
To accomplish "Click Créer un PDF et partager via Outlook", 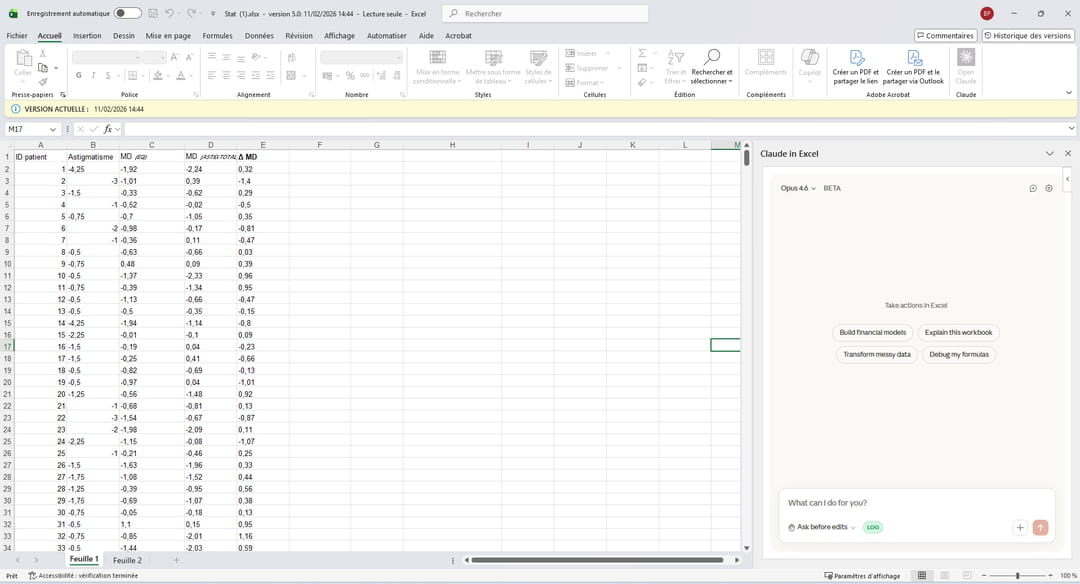I will coord(913,67).
